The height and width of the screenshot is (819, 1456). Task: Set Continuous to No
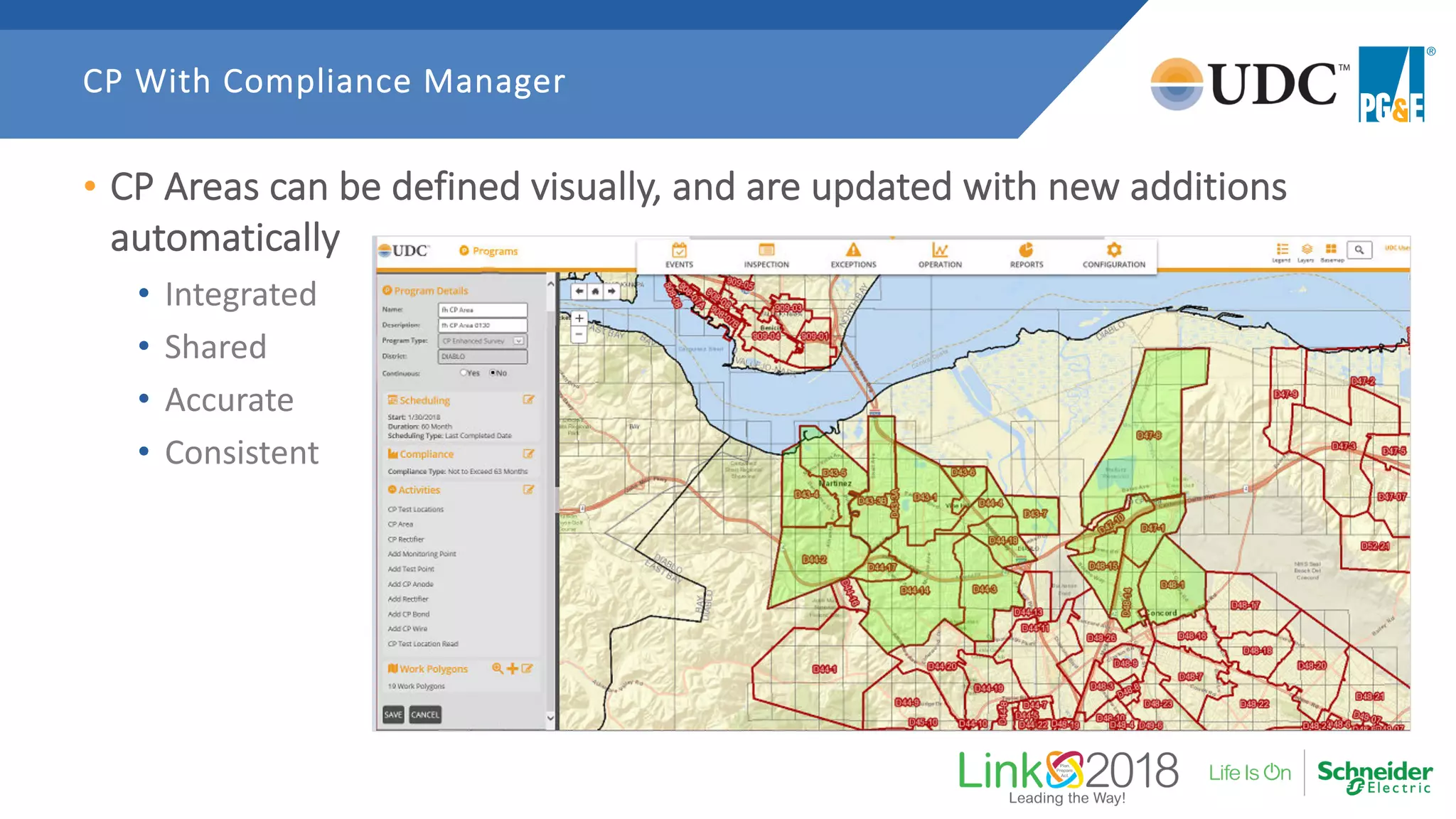pyautogui.click(x=492, y=373)
